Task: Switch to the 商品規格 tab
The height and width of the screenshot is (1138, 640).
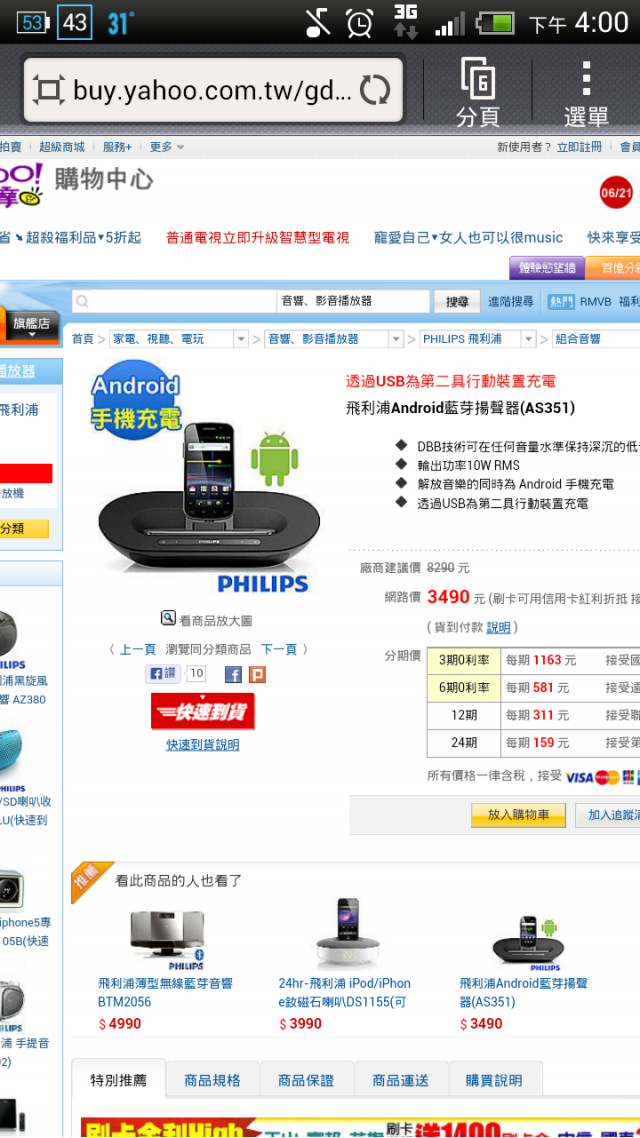Action: pyautogui.click(x=213, y=1080)
